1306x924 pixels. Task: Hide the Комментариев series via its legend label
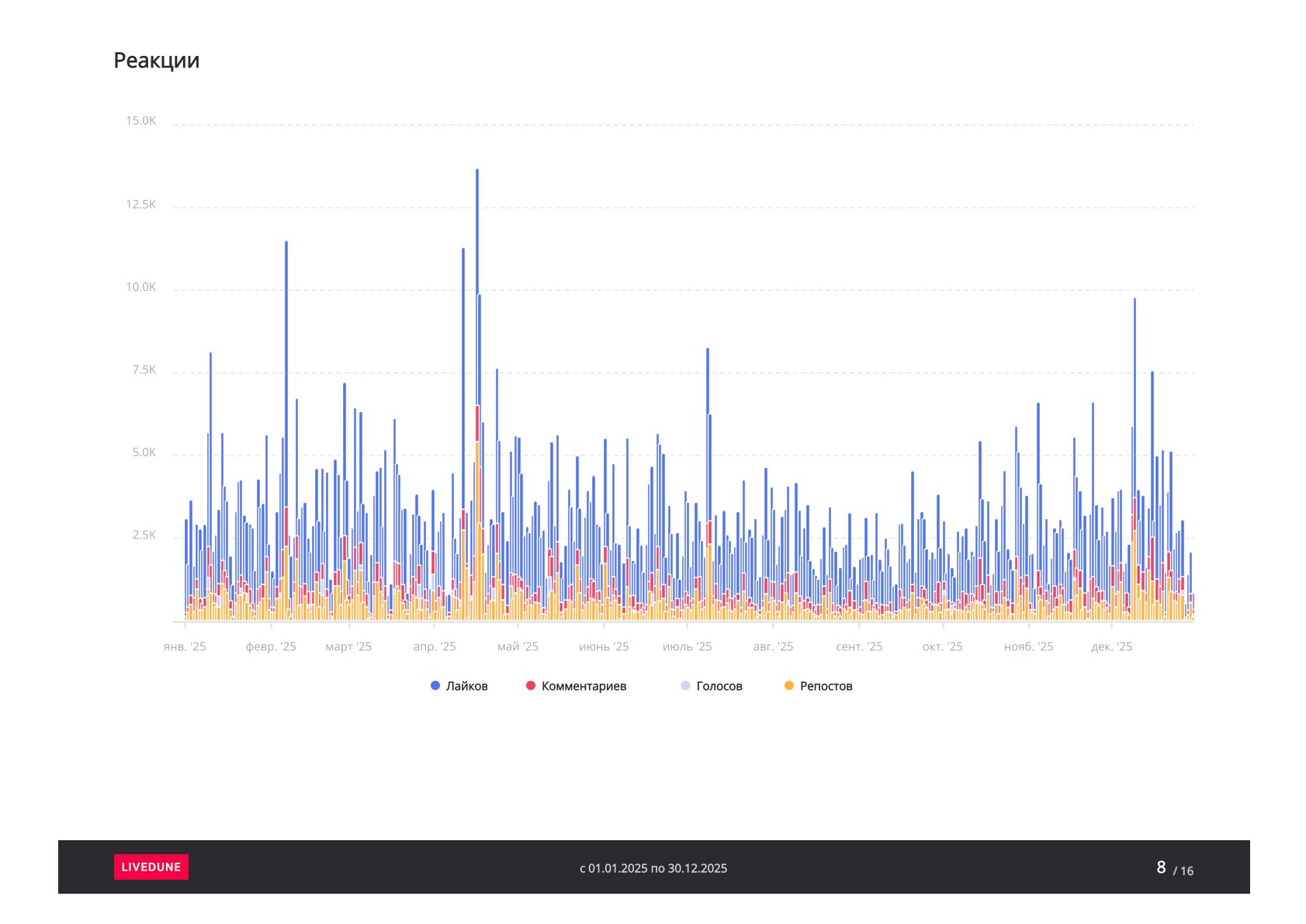584,686
